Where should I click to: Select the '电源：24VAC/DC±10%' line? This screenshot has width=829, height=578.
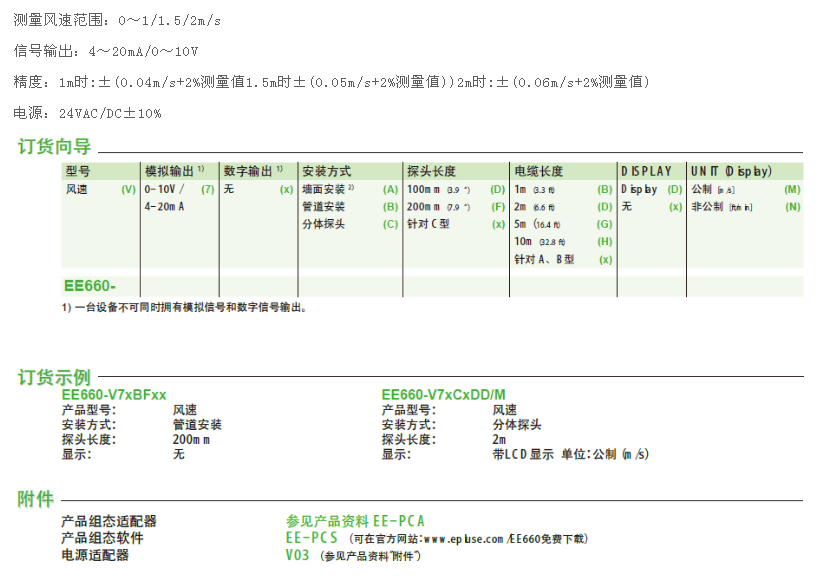[x=87, y=113]
